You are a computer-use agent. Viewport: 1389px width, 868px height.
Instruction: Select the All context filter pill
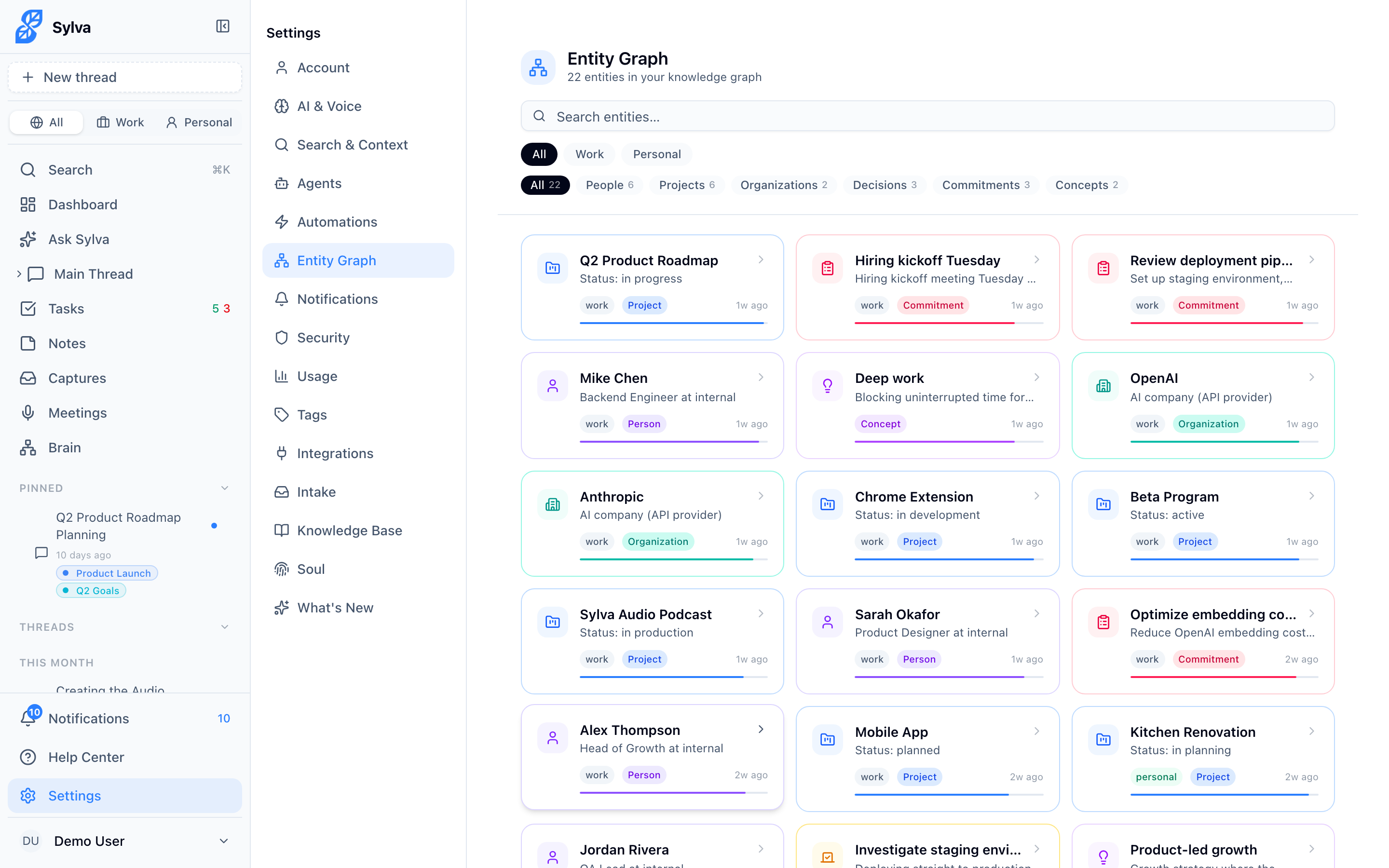point(539,154)
